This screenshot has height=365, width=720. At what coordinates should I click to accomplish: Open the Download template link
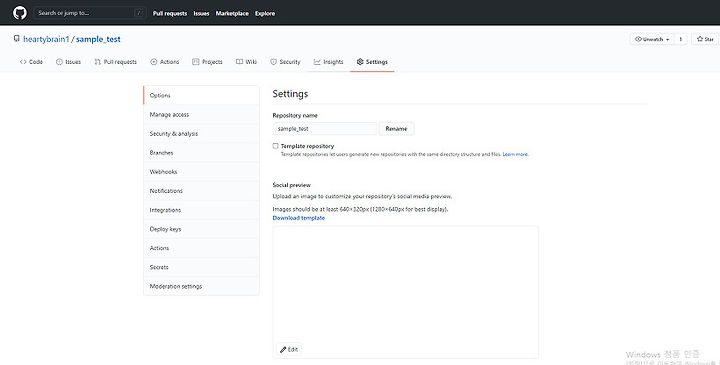pos(298,218)
